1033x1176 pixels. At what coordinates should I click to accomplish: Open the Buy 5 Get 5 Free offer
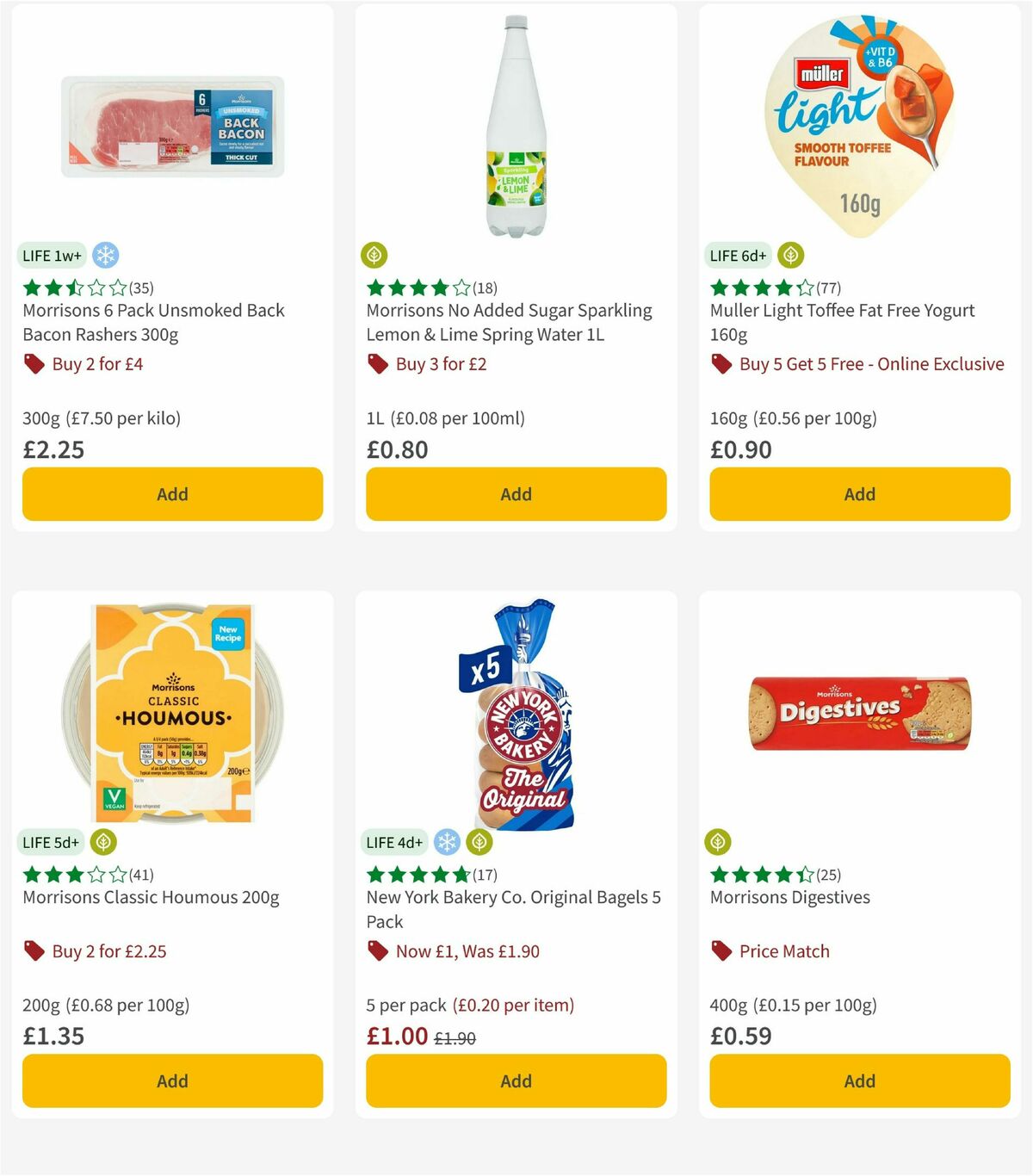pyautogui.click(x=871, y=363)
